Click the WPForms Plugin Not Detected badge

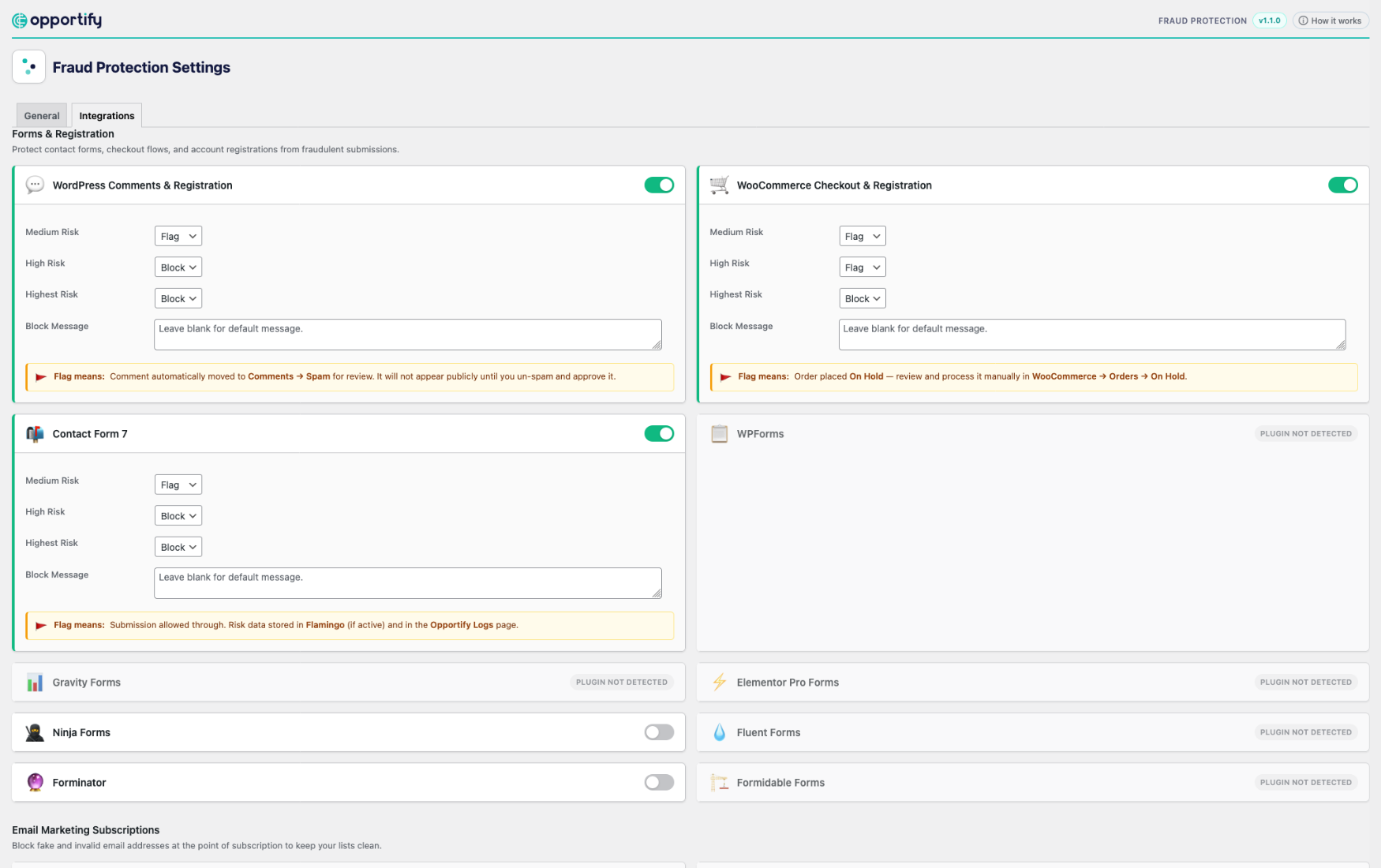(x=1306, y=433)
